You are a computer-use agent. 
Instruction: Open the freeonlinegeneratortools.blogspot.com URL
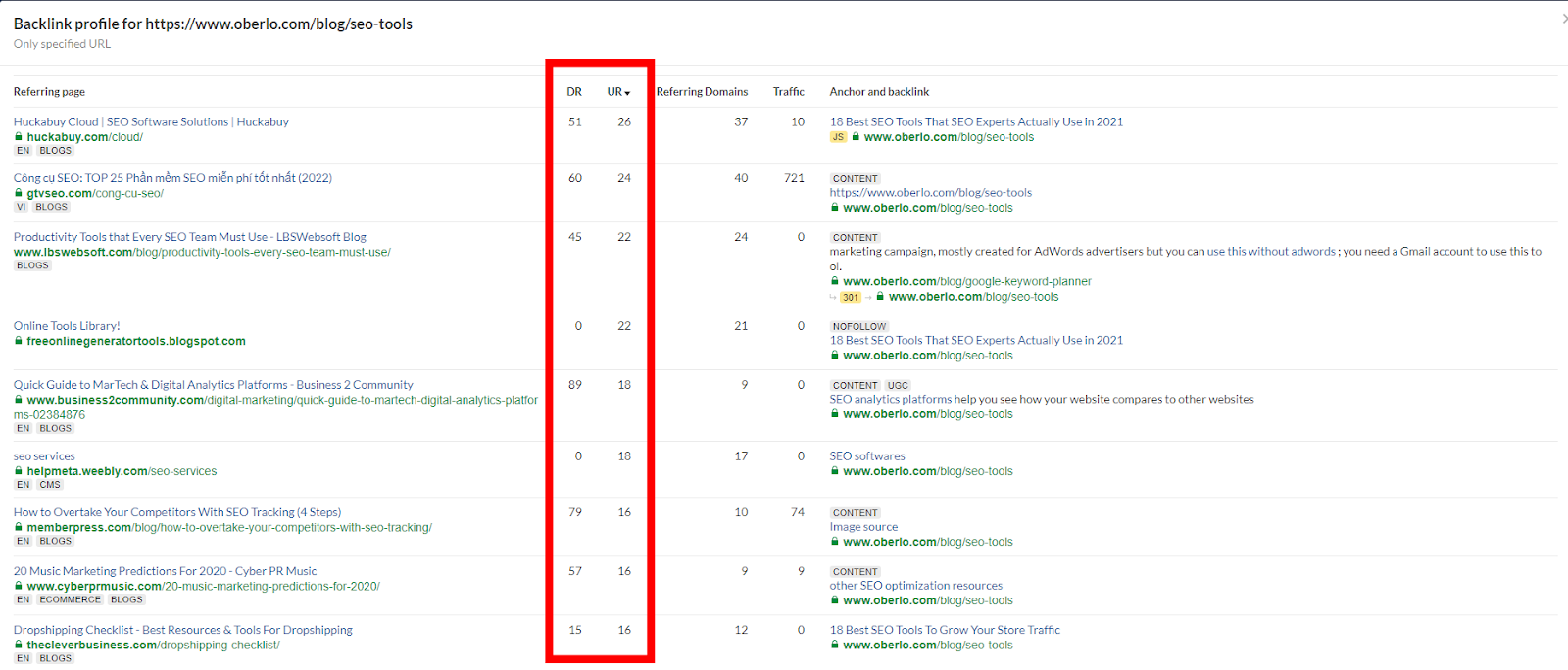pyautogui.click(x=136, y=342)
